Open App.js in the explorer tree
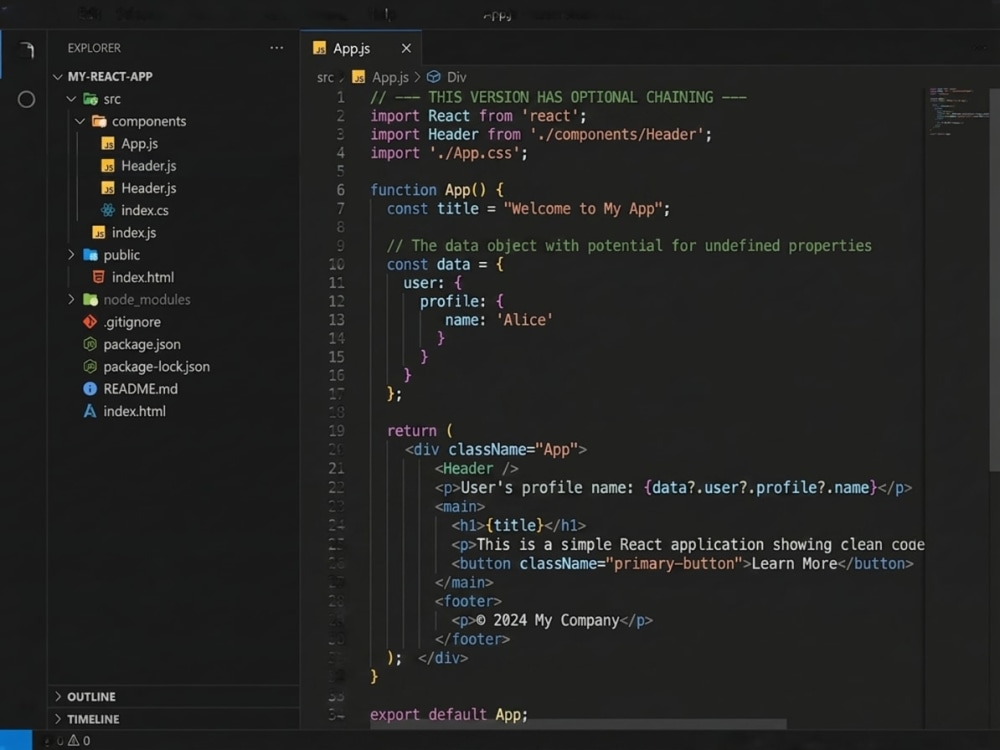 (x=140, y=143)
